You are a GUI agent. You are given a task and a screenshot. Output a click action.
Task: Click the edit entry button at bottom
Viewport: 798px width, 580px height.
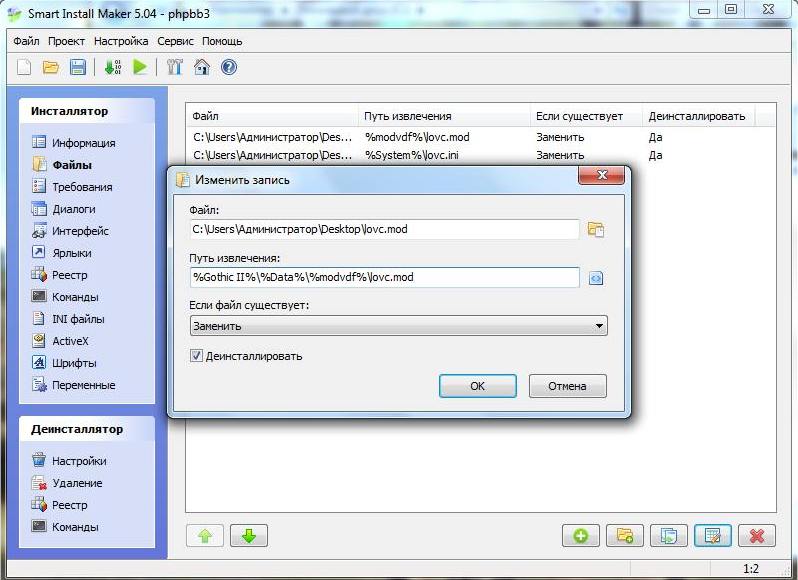pyautogui.click(x=712, y=536)
